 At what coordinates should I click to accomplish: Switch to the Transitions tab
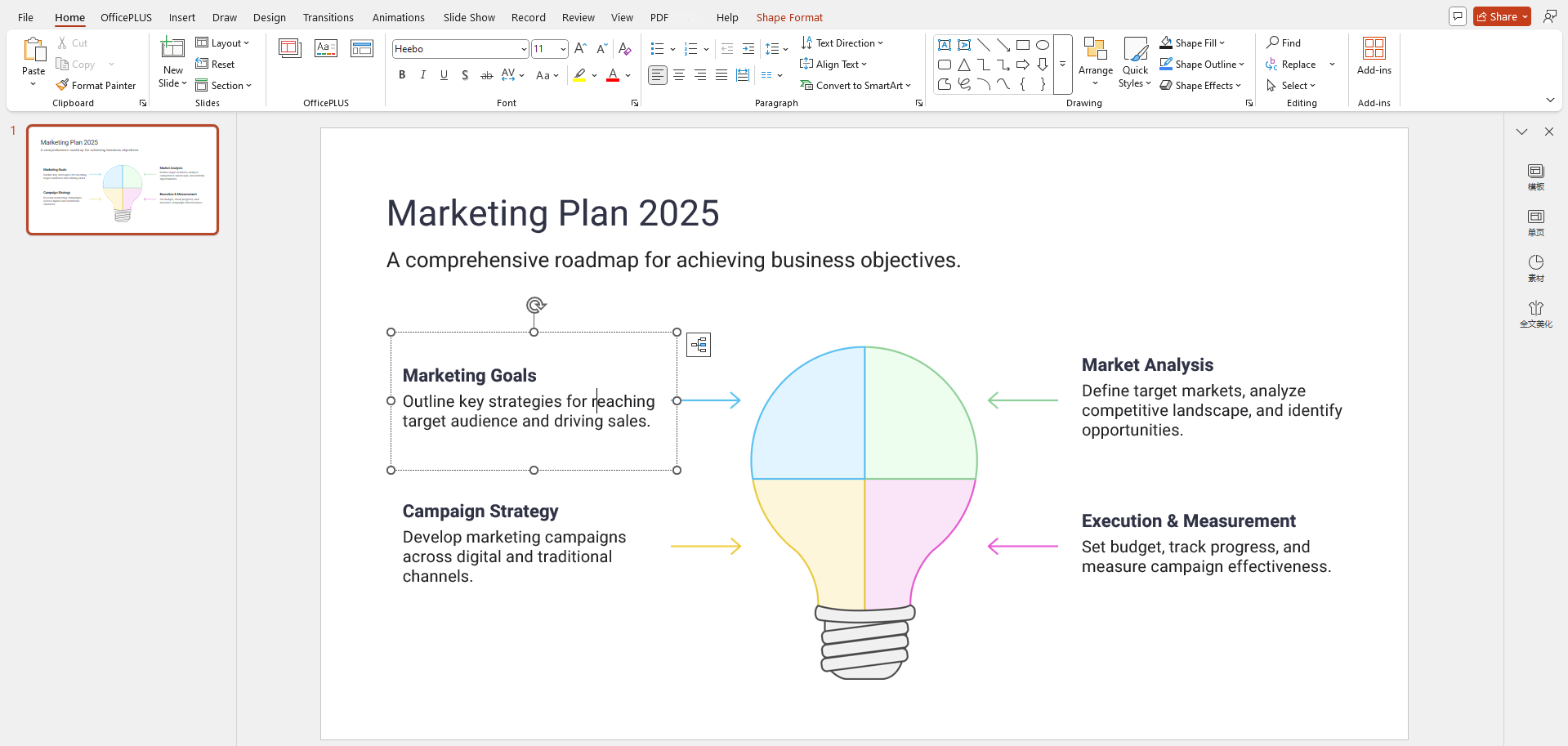[328, 17]
